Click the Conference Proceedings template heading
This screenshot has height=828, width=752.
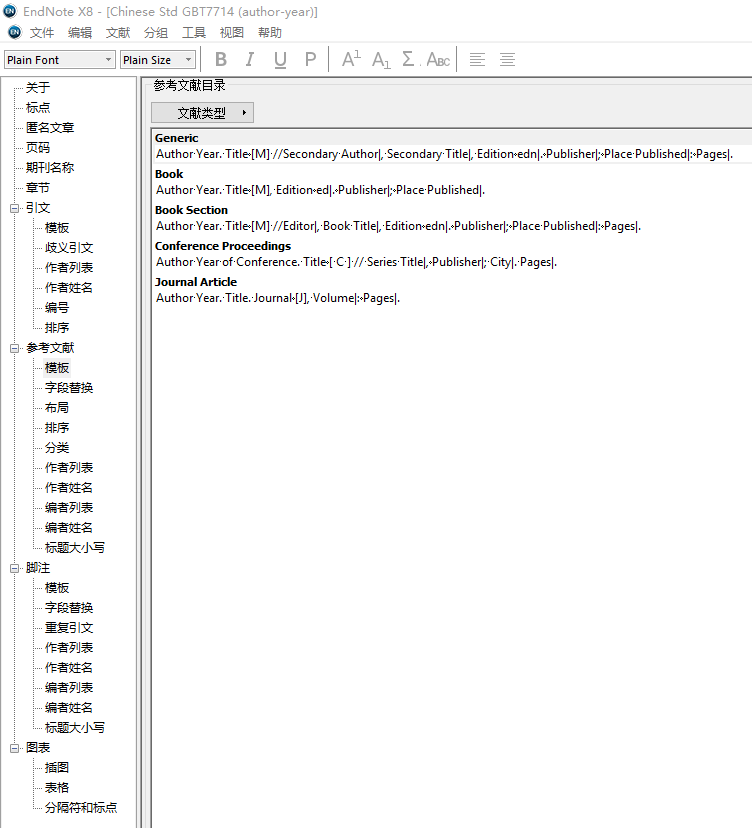(x=223, y=246)
